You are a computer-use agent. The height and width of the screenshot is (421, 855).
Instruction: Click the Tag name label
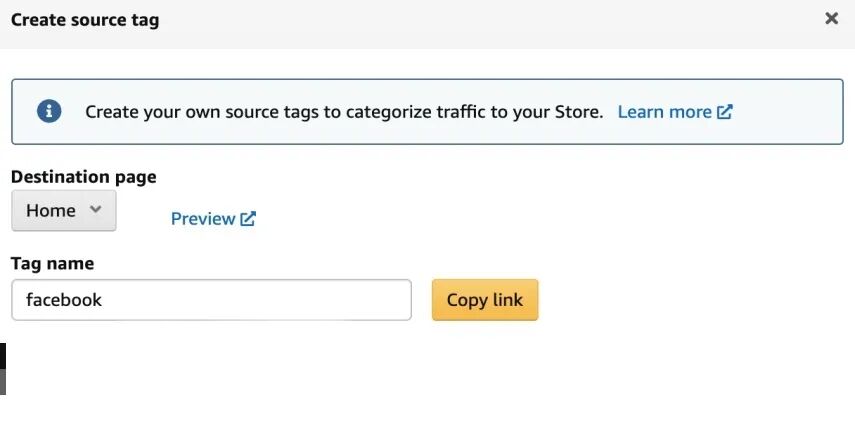click(52, 264)
